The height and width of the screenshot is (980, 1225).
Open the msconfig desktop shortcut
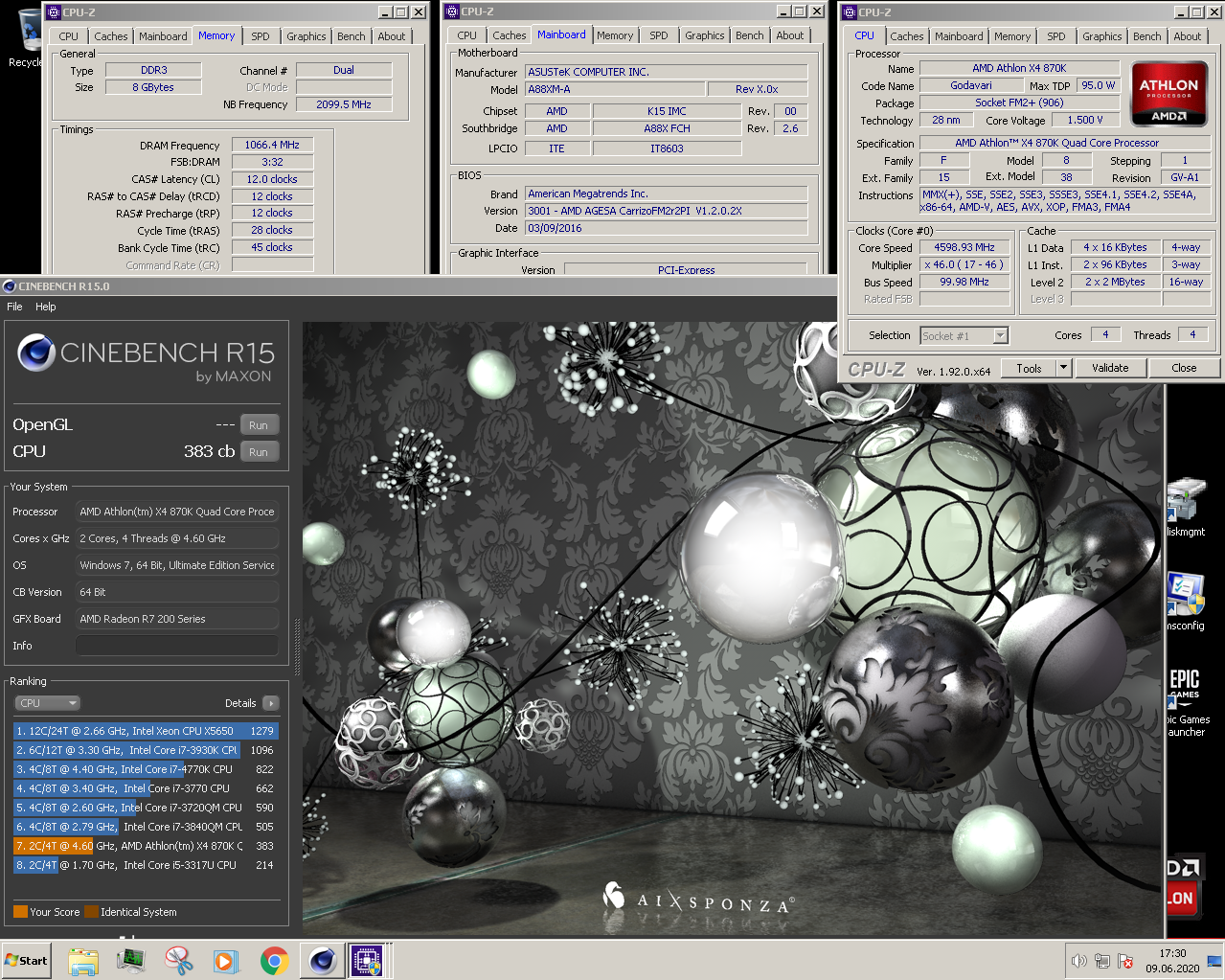(x=1186, y=602)
